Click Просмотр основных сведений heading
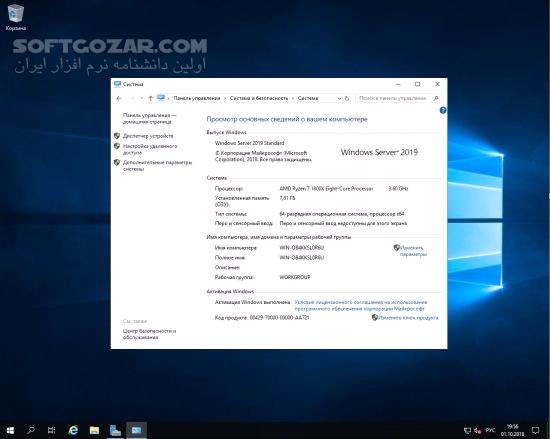Viewport: 550px width, 439px height. 287,119
